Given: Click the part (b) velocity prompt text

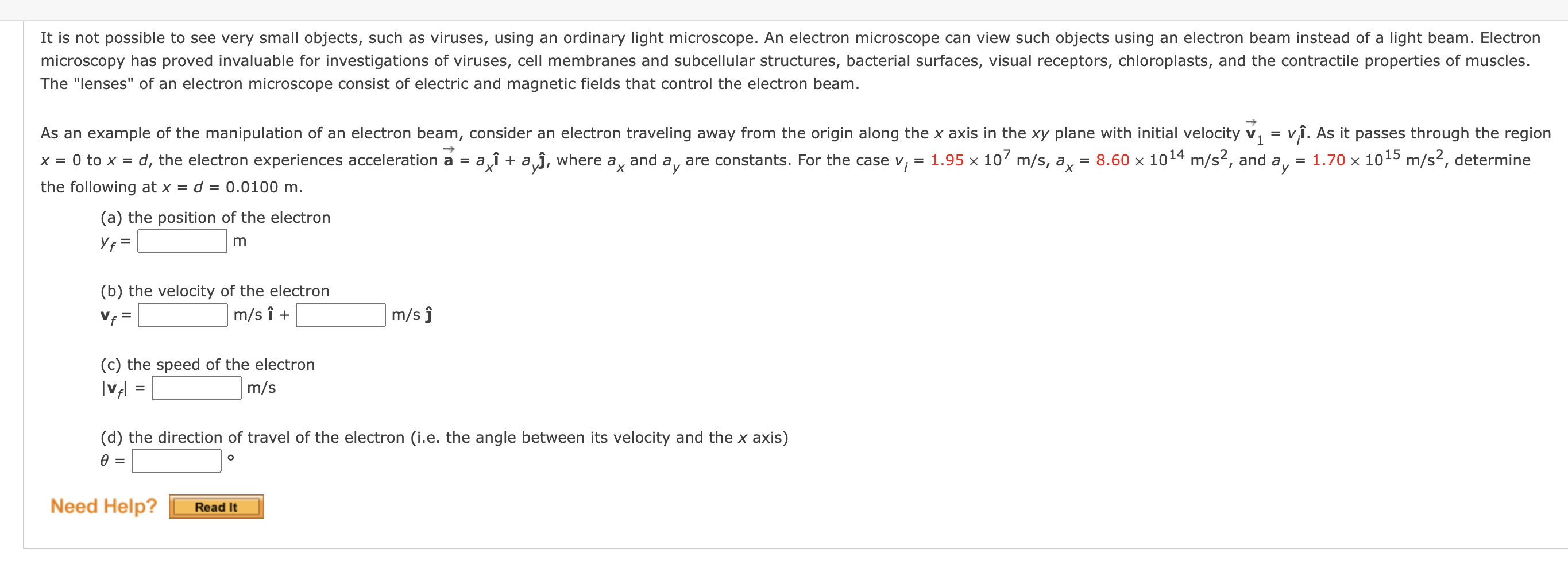Looking at the screenshot, I should (214, 291).
